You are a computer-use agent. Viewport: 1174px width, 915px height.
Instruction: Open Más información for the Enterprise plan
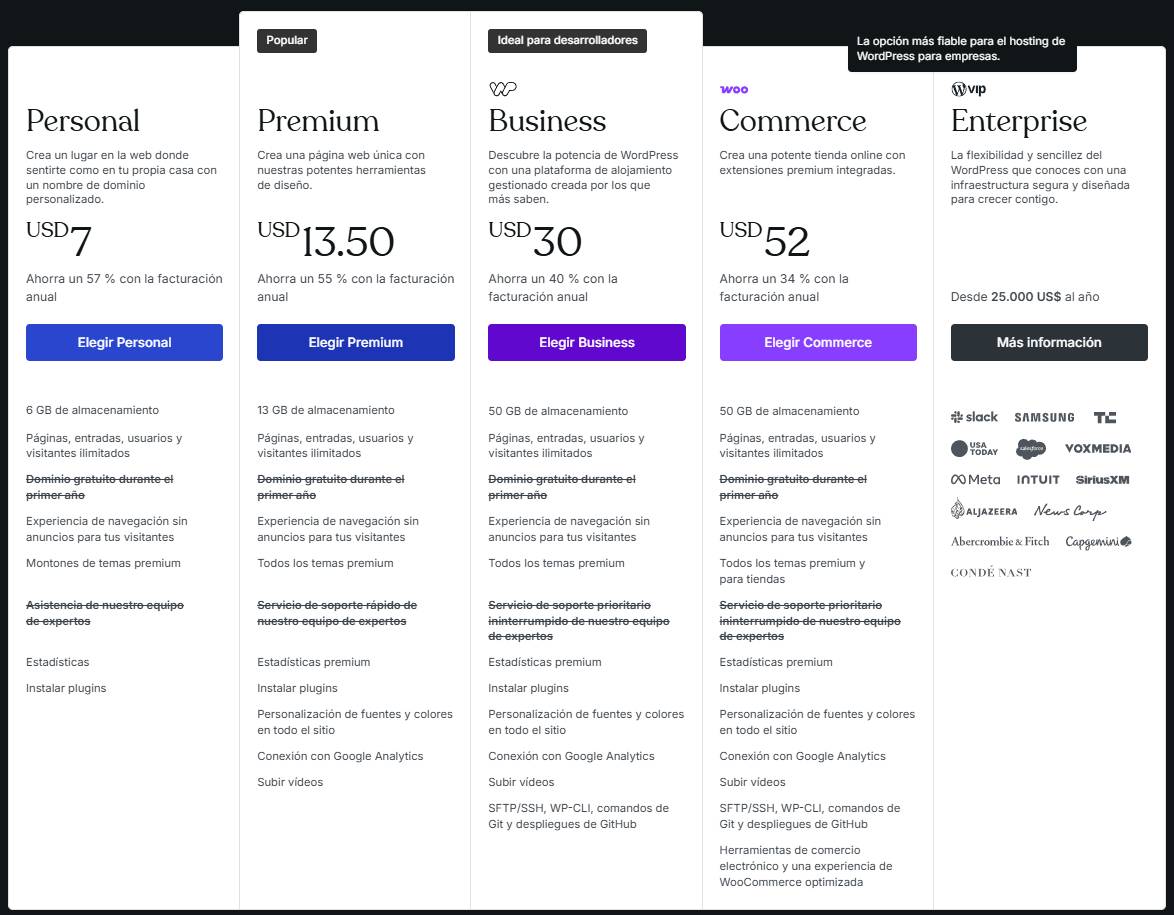pyautogui.click(x=1049, y=342)
